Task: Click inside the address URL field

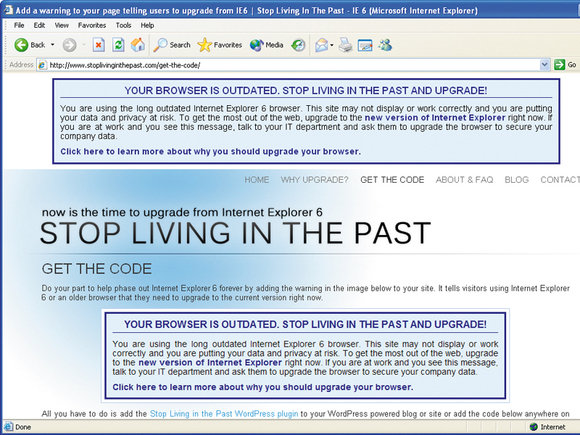Action: coord(289,65)
